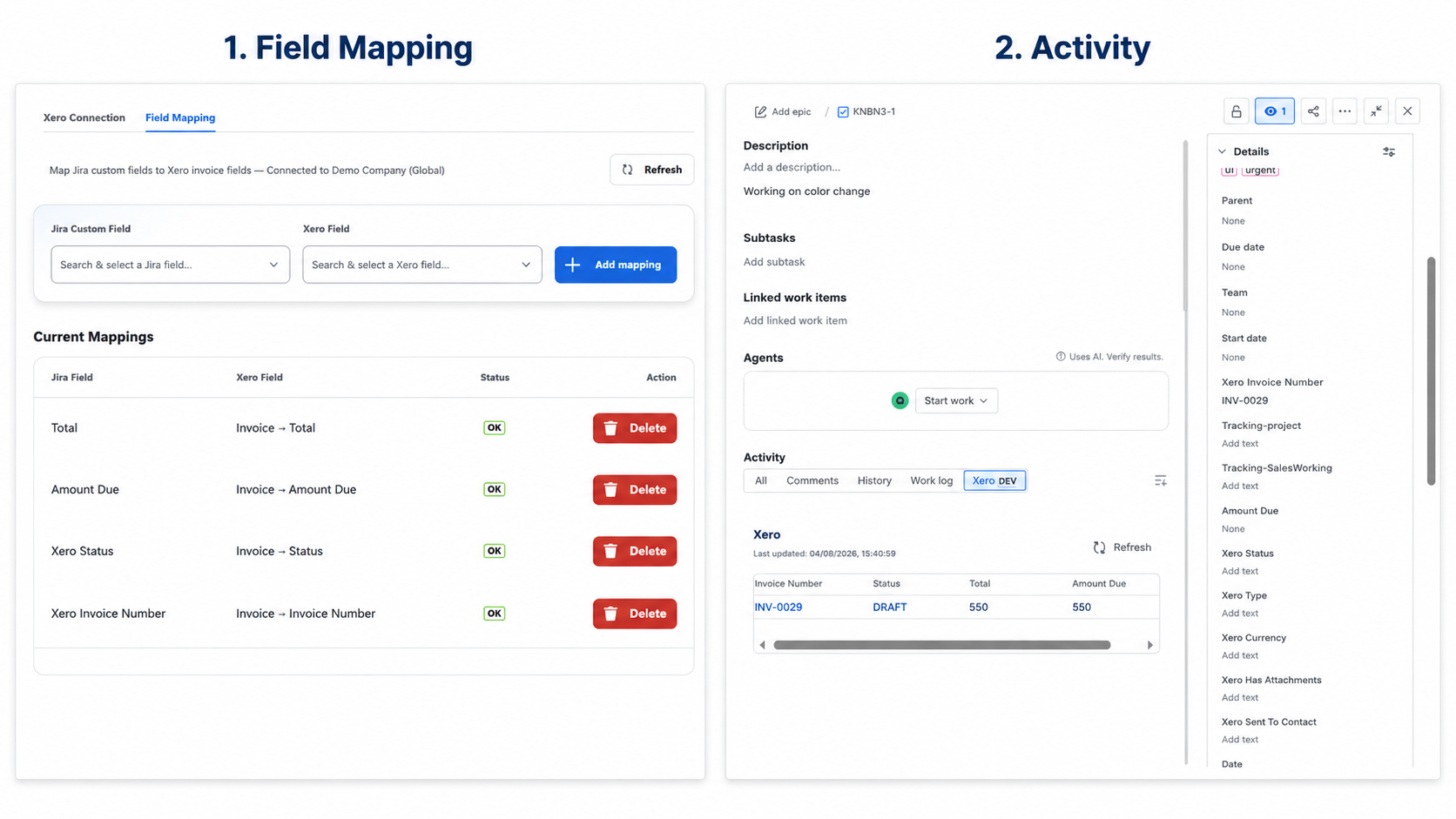Click Refresh in the Field Mapping panel
Viewport: 1456px width, 819px height.
click(x=652, y=170)
